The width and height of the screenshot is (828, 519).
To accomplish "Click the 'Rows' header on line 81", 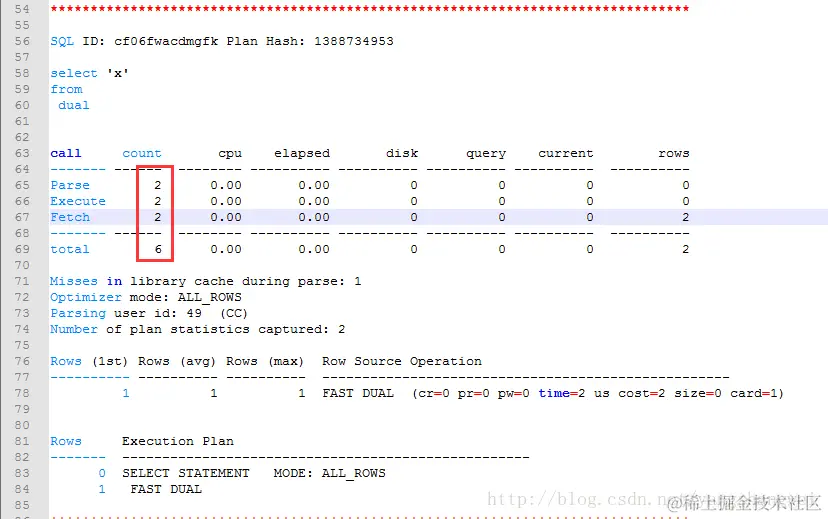I will 66,441.
